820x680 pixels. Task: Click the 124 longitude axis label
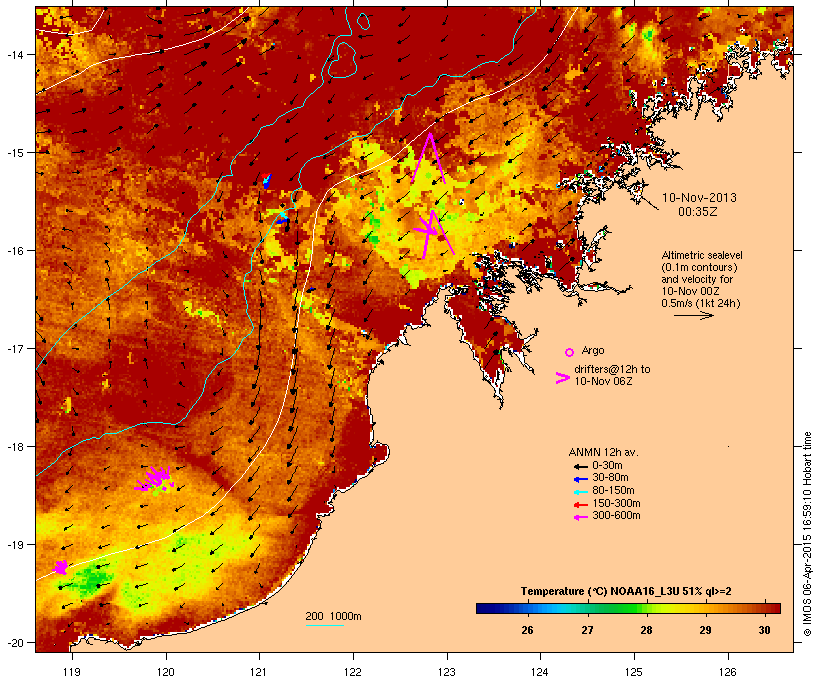coord(540,672)
